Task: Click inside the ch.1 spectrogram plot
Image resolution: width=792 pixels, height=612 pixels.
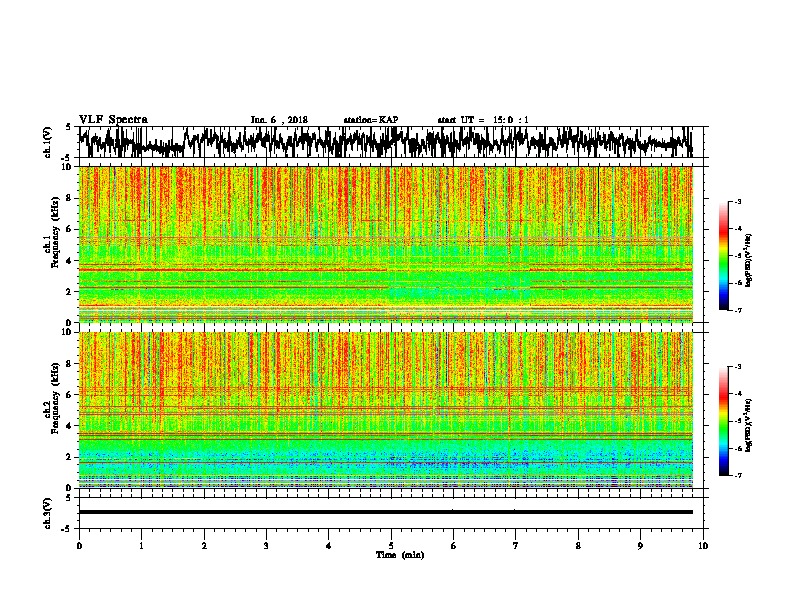Action: tap(385, 244)
